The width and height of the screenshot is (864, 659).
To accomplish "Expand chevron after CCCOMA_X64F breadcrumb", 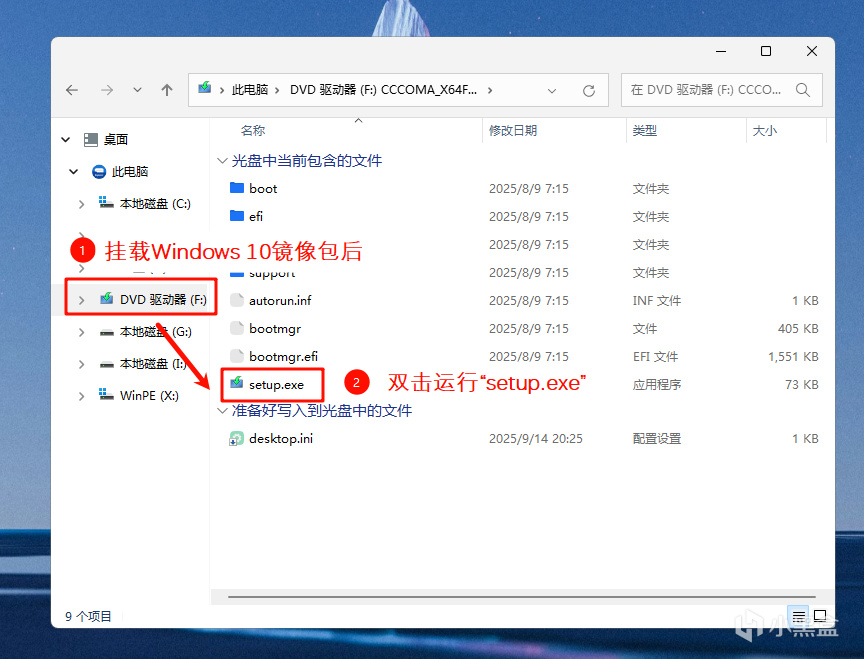I will coord(489,90).
